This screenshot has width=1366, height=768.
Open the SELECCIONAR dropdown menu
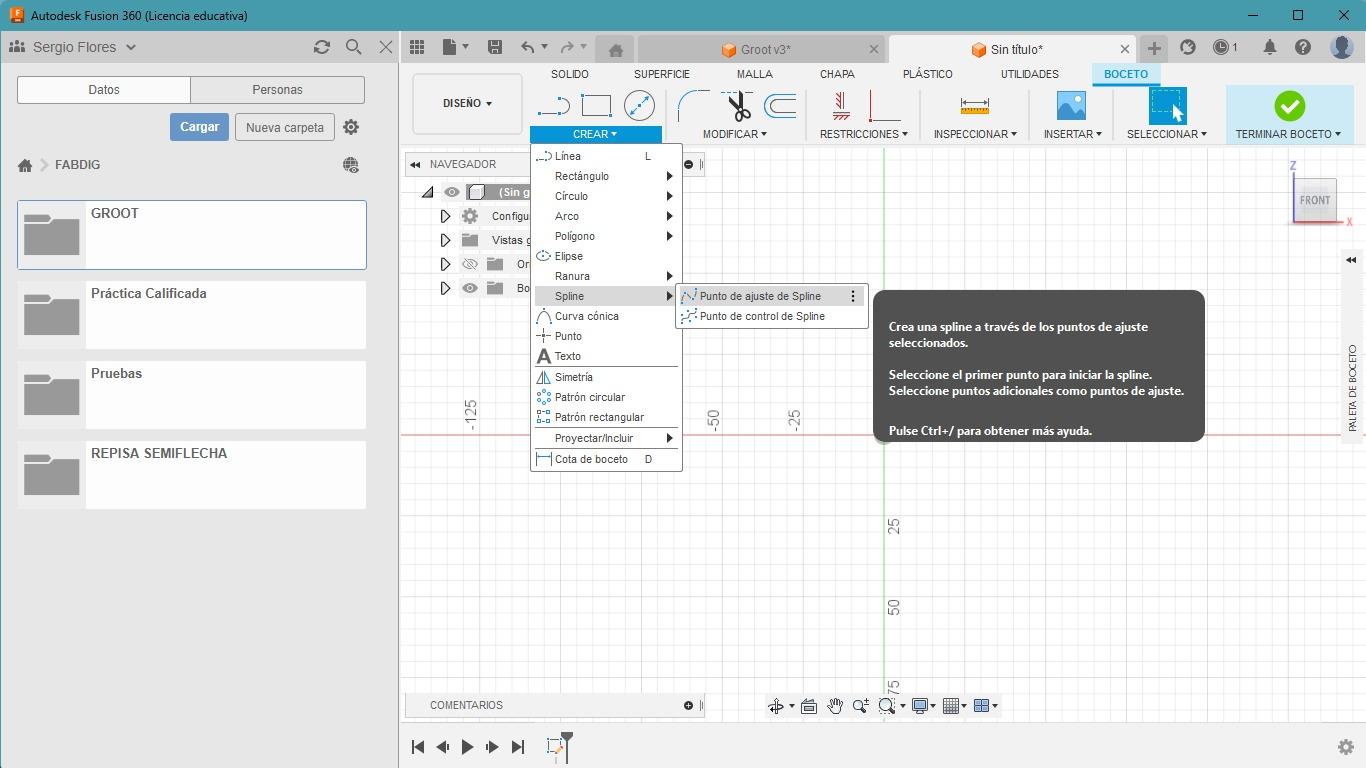click(x=1166, y=134)
